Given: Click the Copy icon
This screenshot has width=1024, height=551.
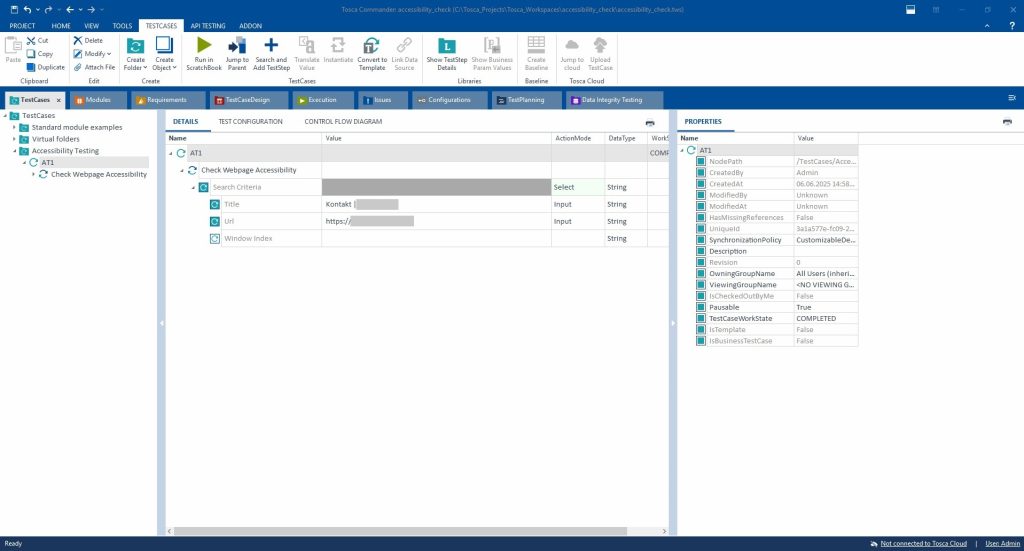Looking at the screenshot, I should (x=31, y=54).
